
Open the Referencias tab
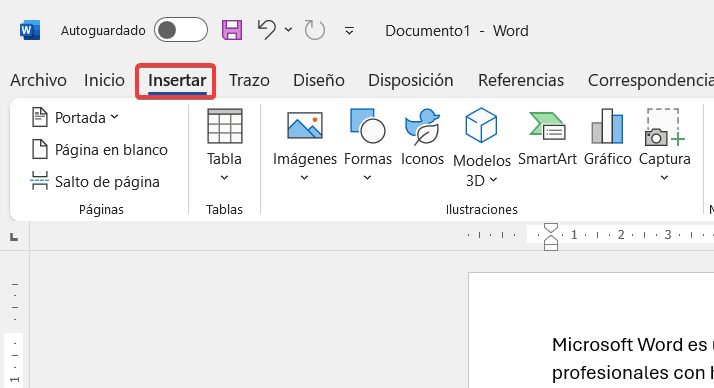click(x=521, y=80)
